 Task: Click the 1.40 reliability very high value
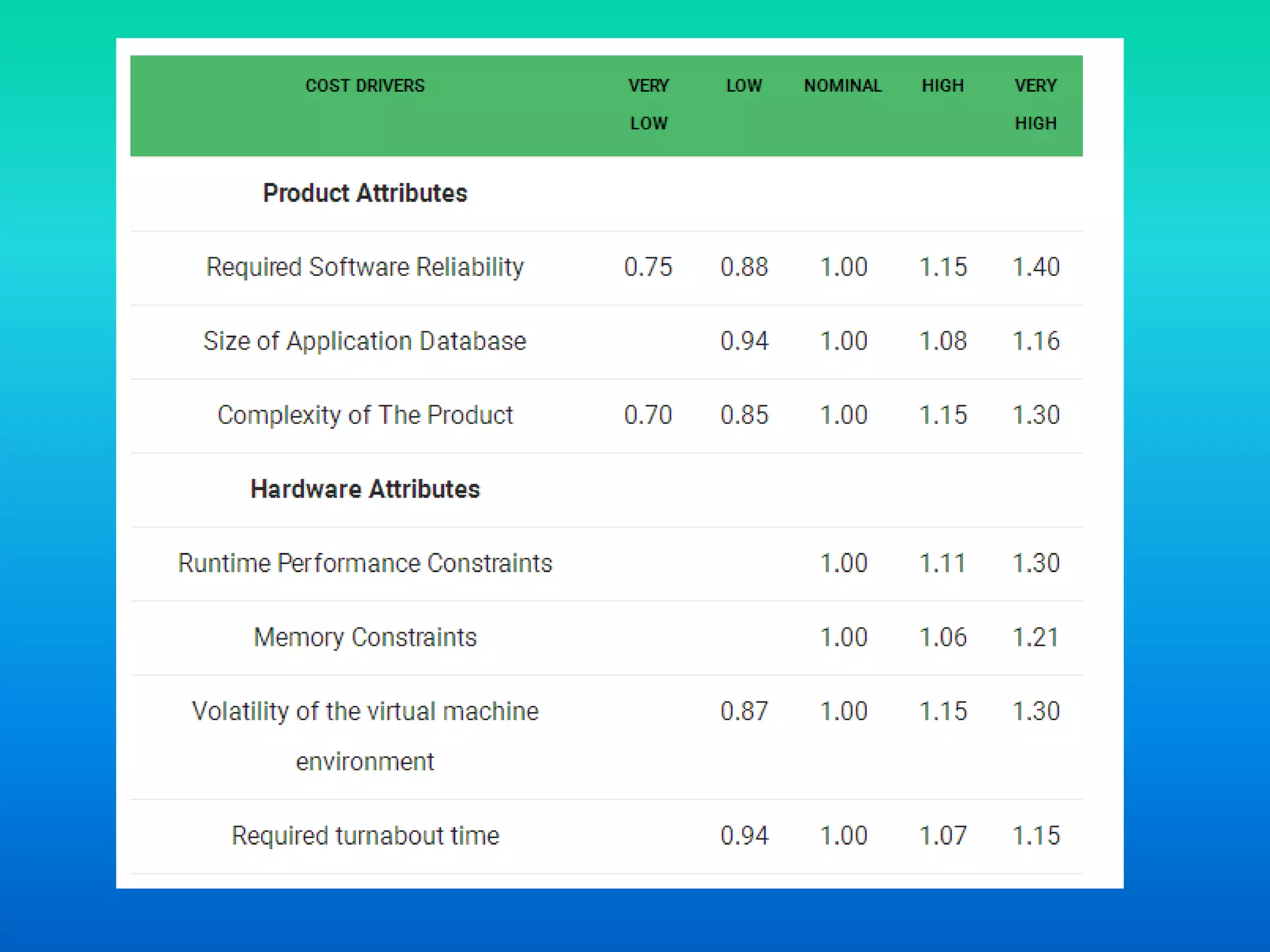1036,267
